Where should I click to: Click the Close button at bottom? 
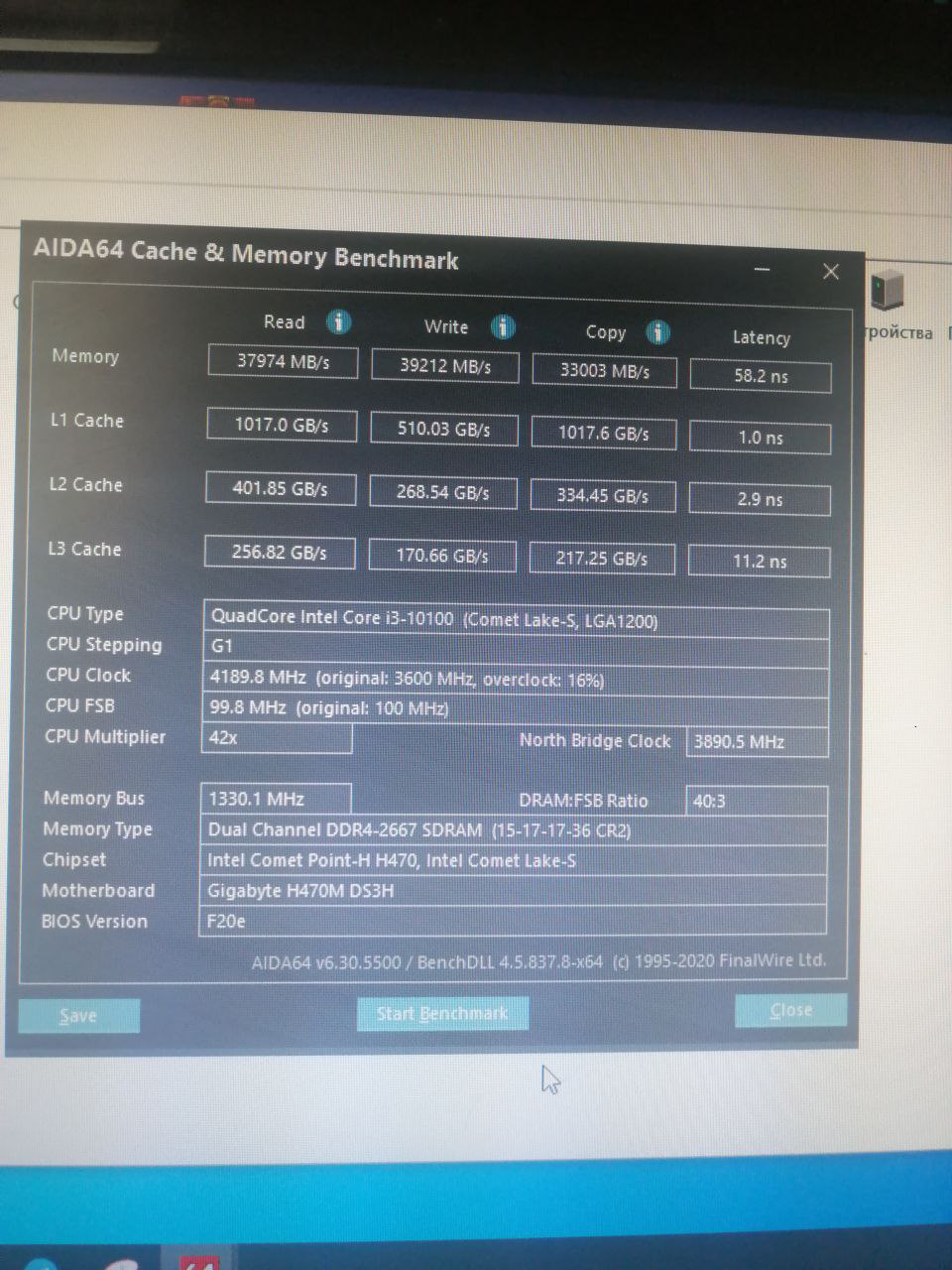(x=790, y=1010)
